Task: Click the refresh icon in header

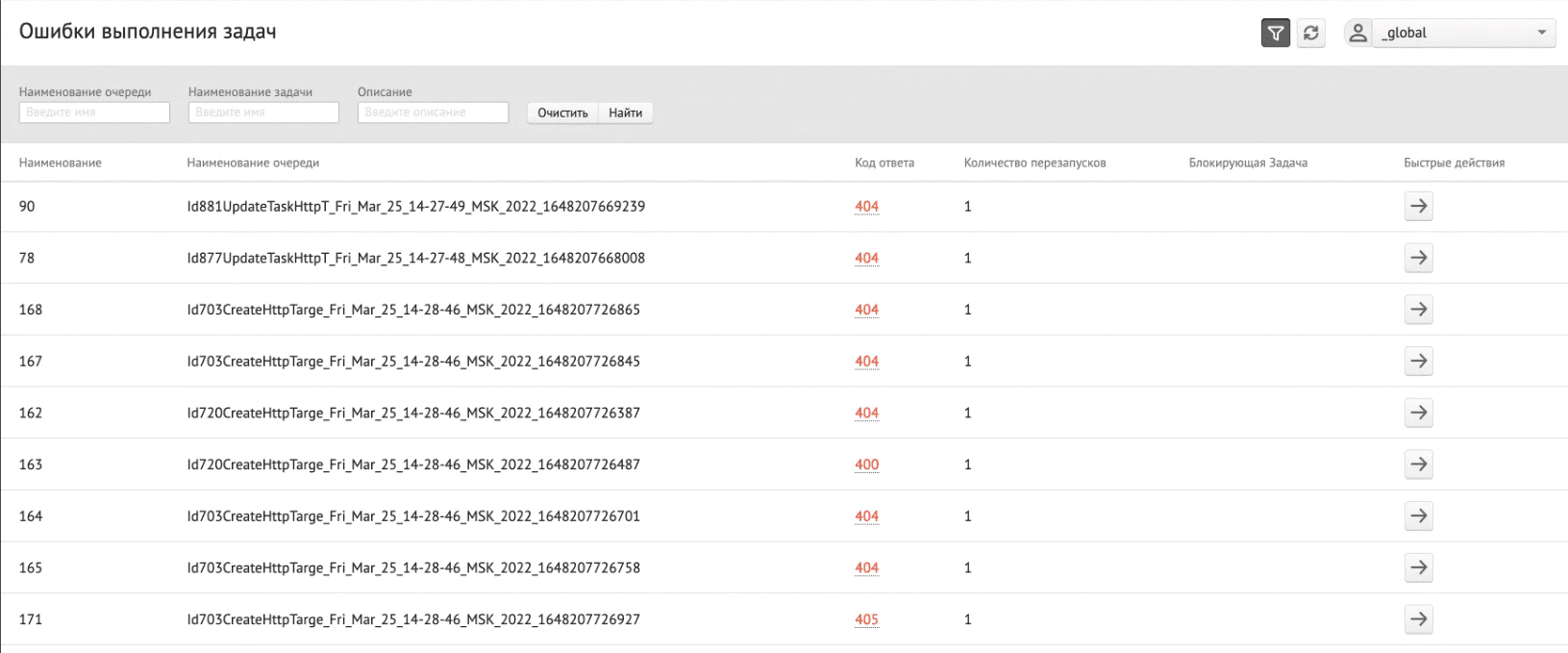Action: pos(1310,33)
